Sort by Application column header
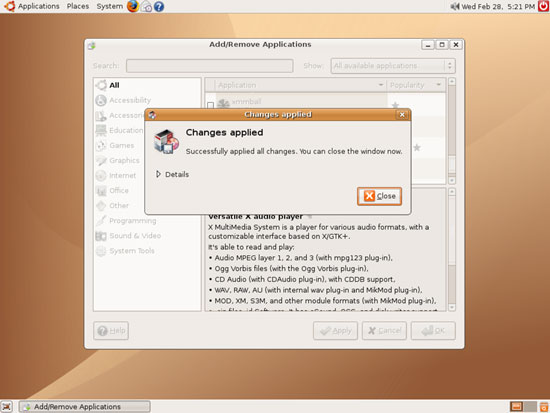The image size is (550, 413). click(300, 85)
